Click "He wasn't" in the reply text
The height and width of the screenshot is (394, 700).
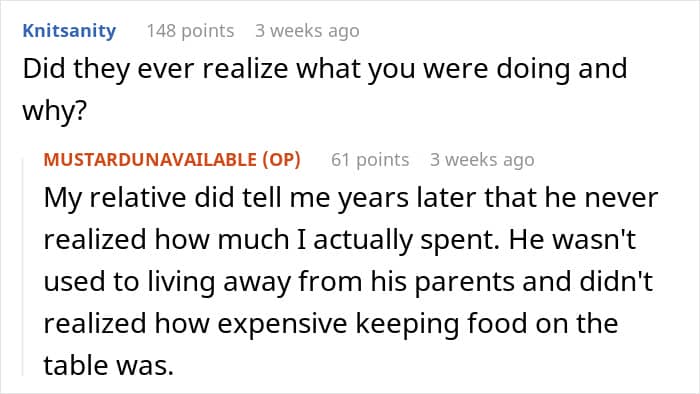click(x=572, y=240)
